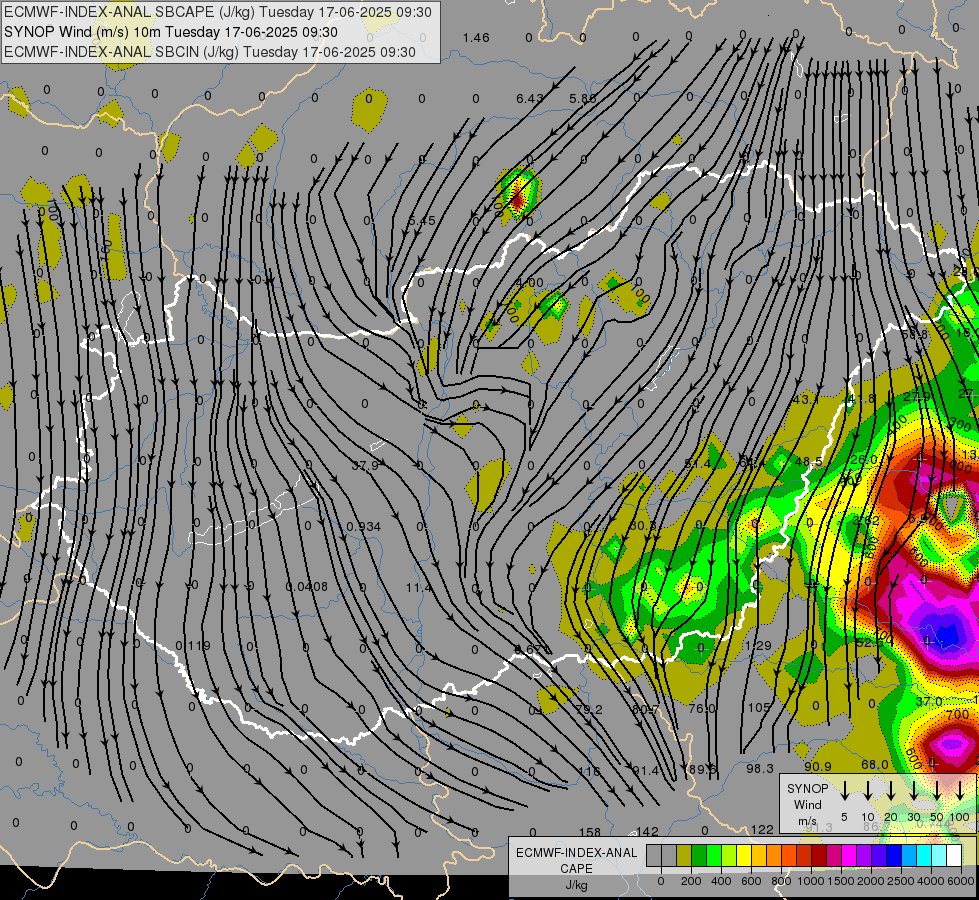Click the 'CAPE' label in the color legend
Screen dimensions: 979x900
tap(576, 869)
